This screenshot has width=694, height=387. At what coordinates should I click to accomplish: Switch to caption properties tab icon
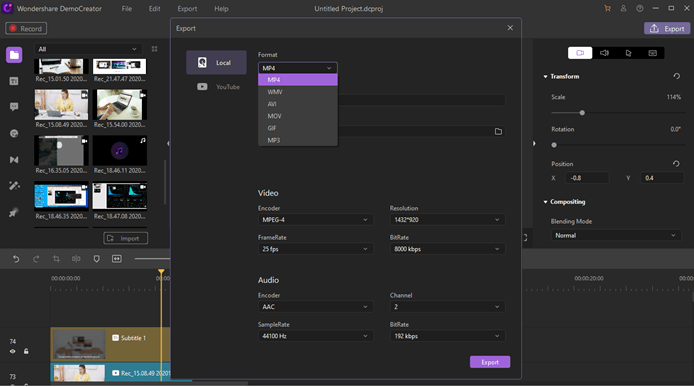652,53
